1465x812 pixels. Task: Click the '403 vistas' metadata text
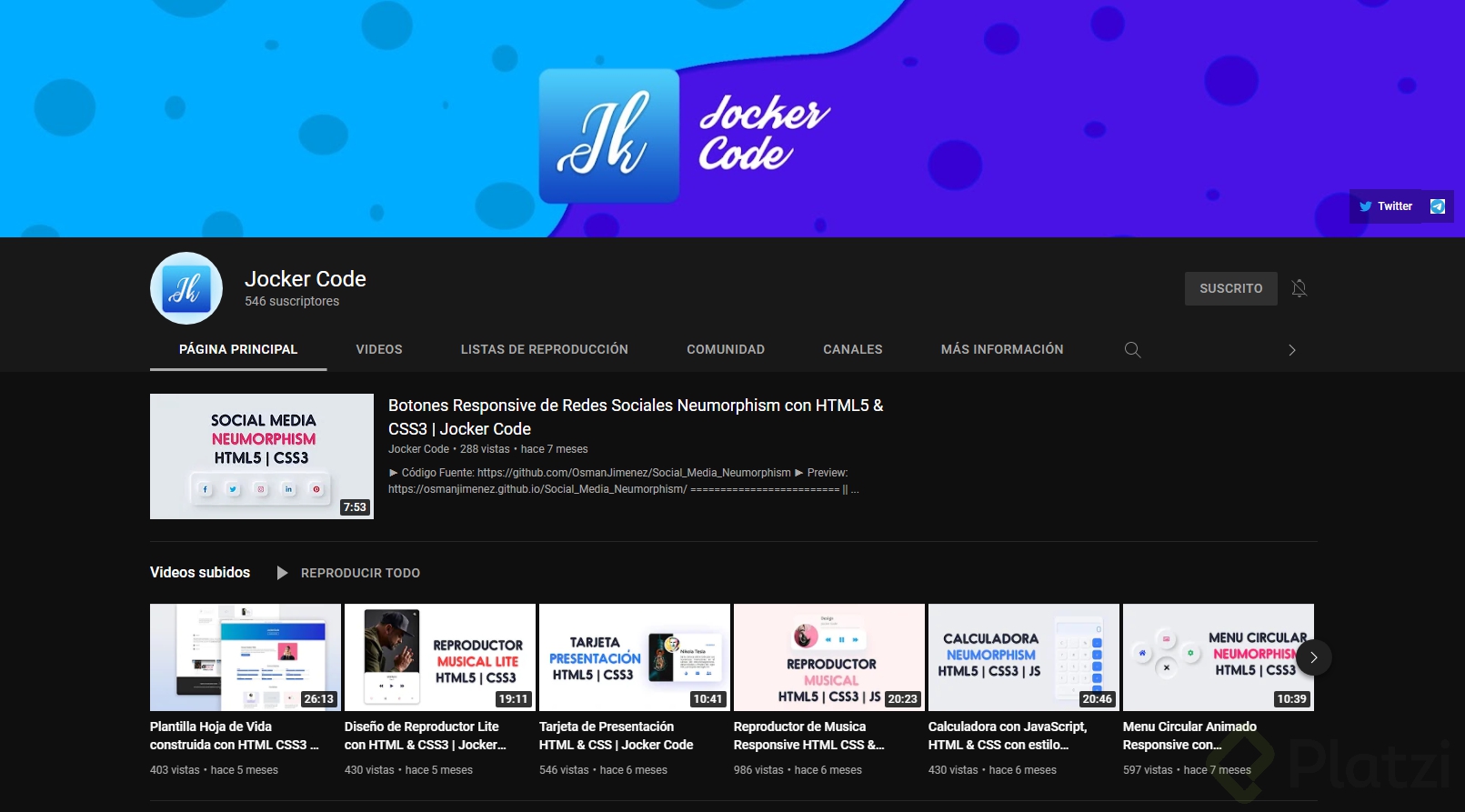(x=175, y=770)
